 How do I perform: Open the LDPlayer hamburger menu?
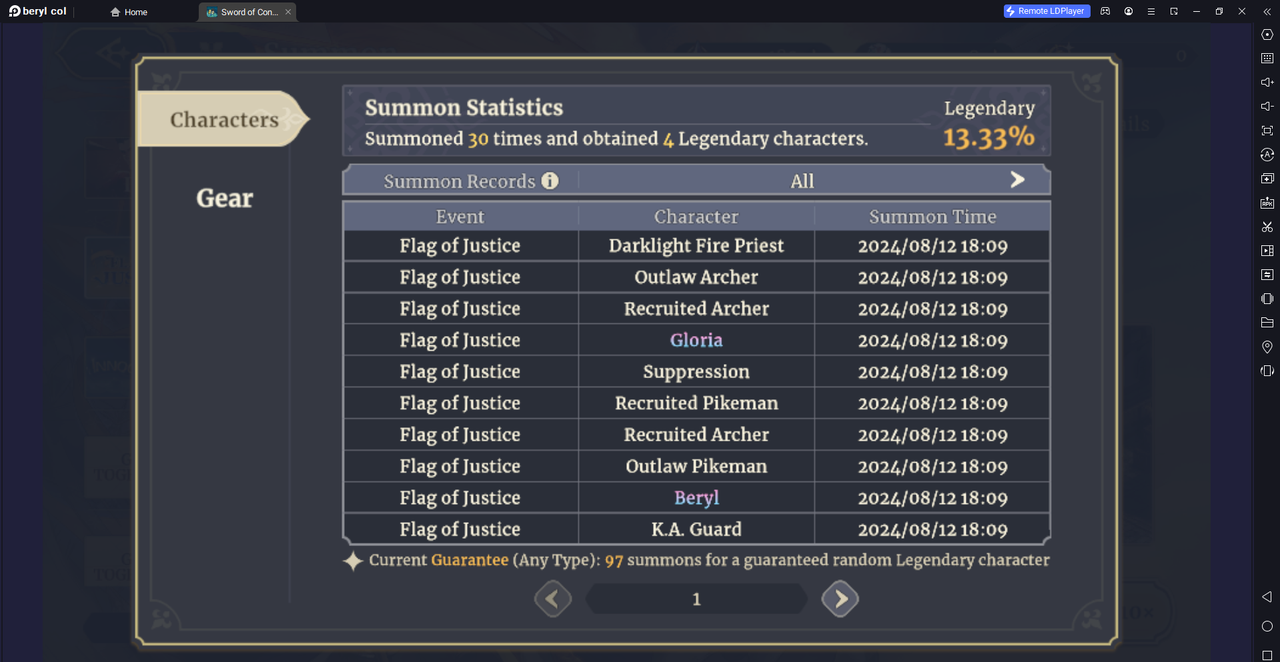(x=1151, y=11)
